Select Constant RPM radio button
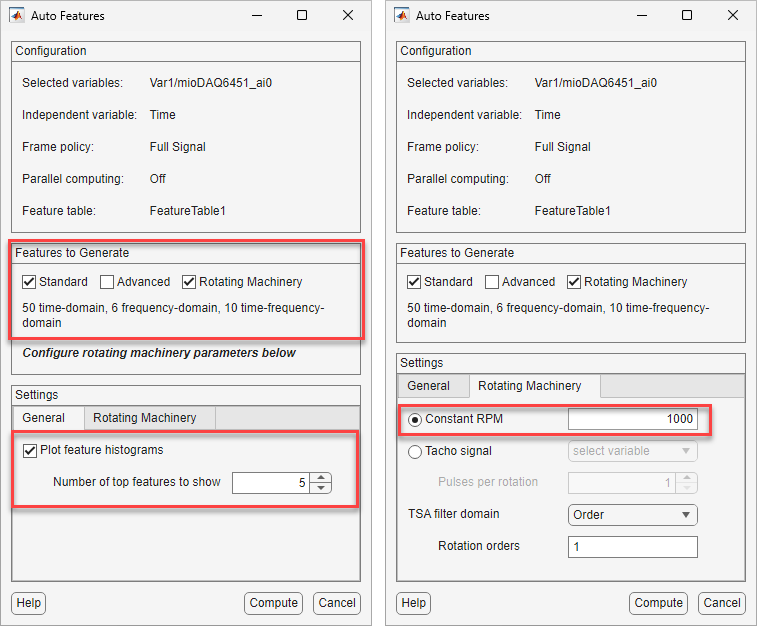 tap(415, 419)
